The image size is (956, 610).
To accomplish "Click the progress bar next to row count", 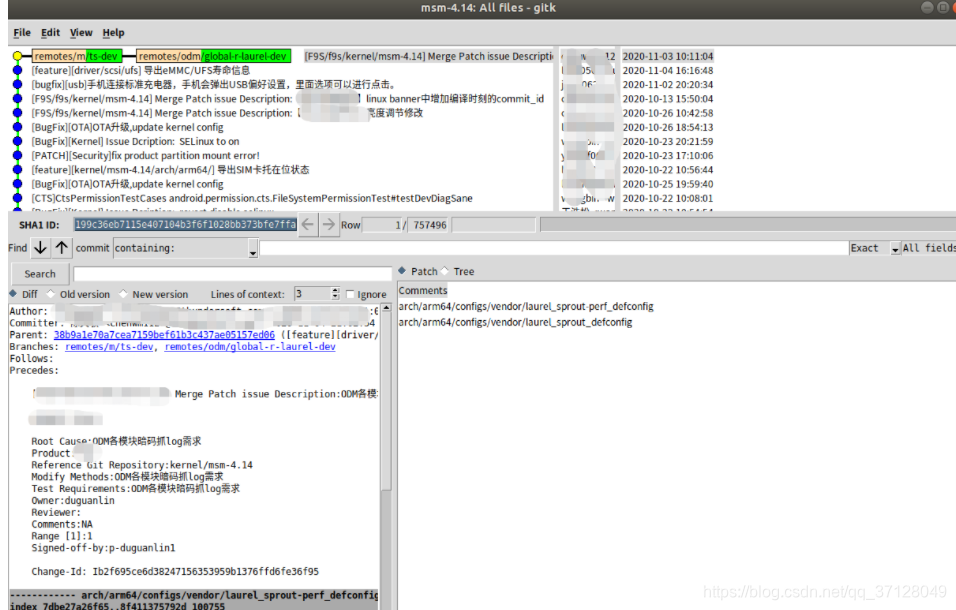I will tap(747, 225).
